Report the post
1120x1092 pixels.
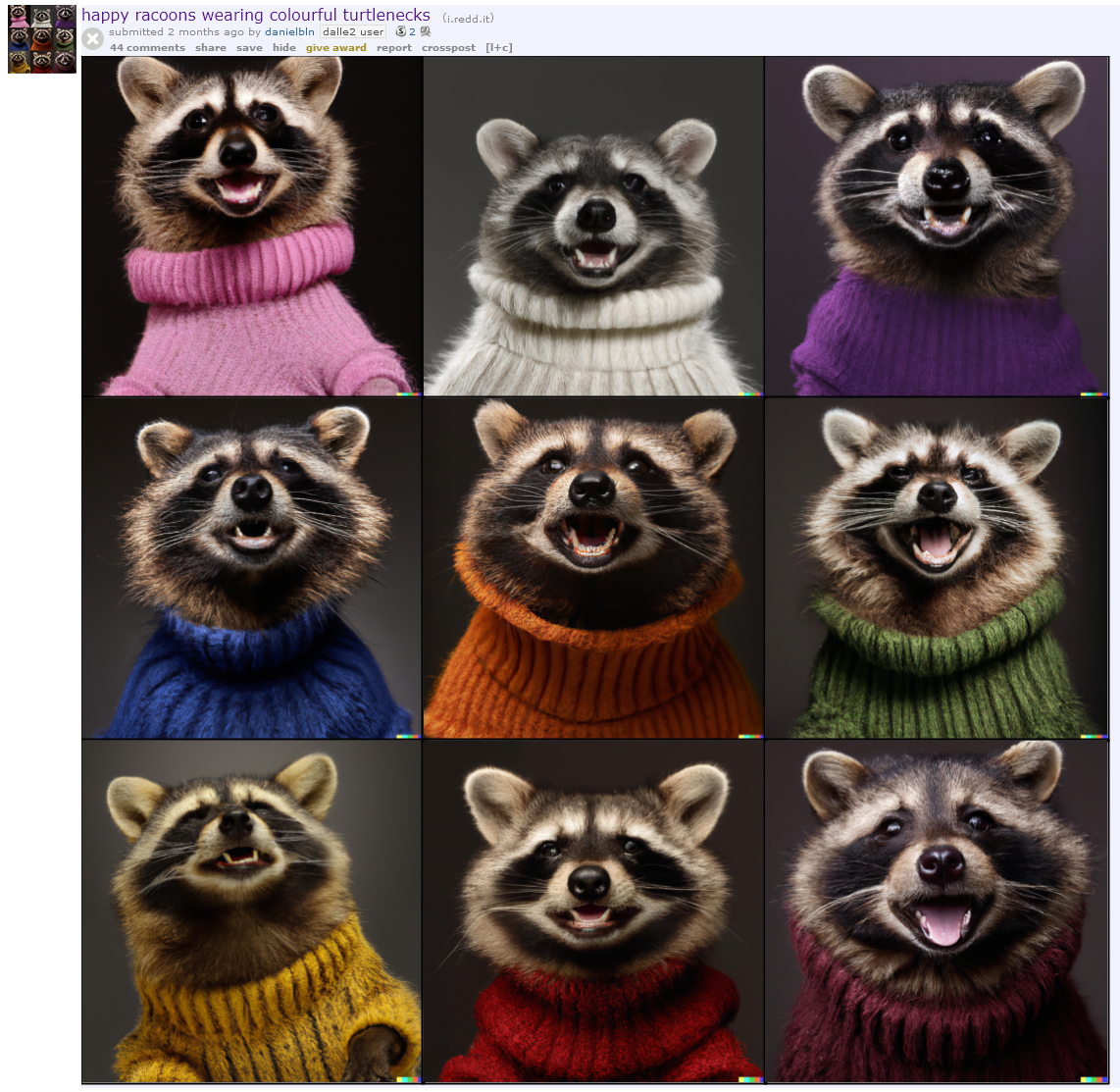tap(394, 48)
